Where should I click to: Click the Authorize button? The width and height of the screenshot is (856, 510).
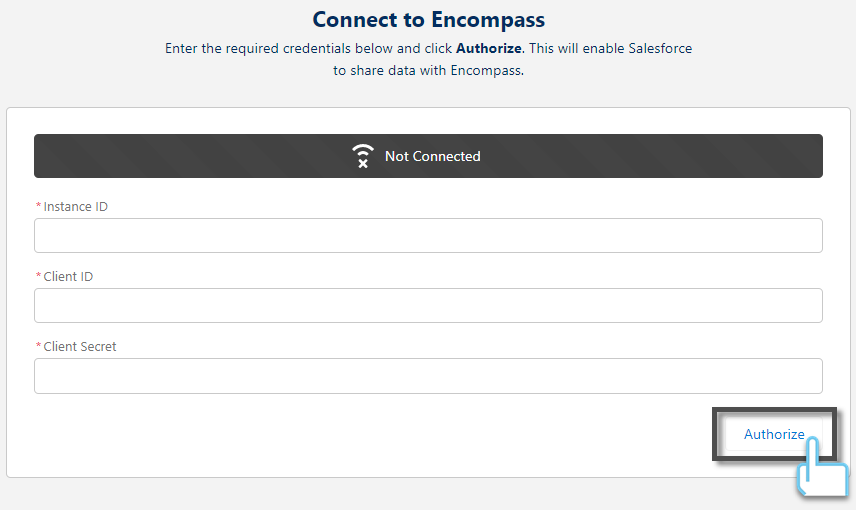coord(774,434)
